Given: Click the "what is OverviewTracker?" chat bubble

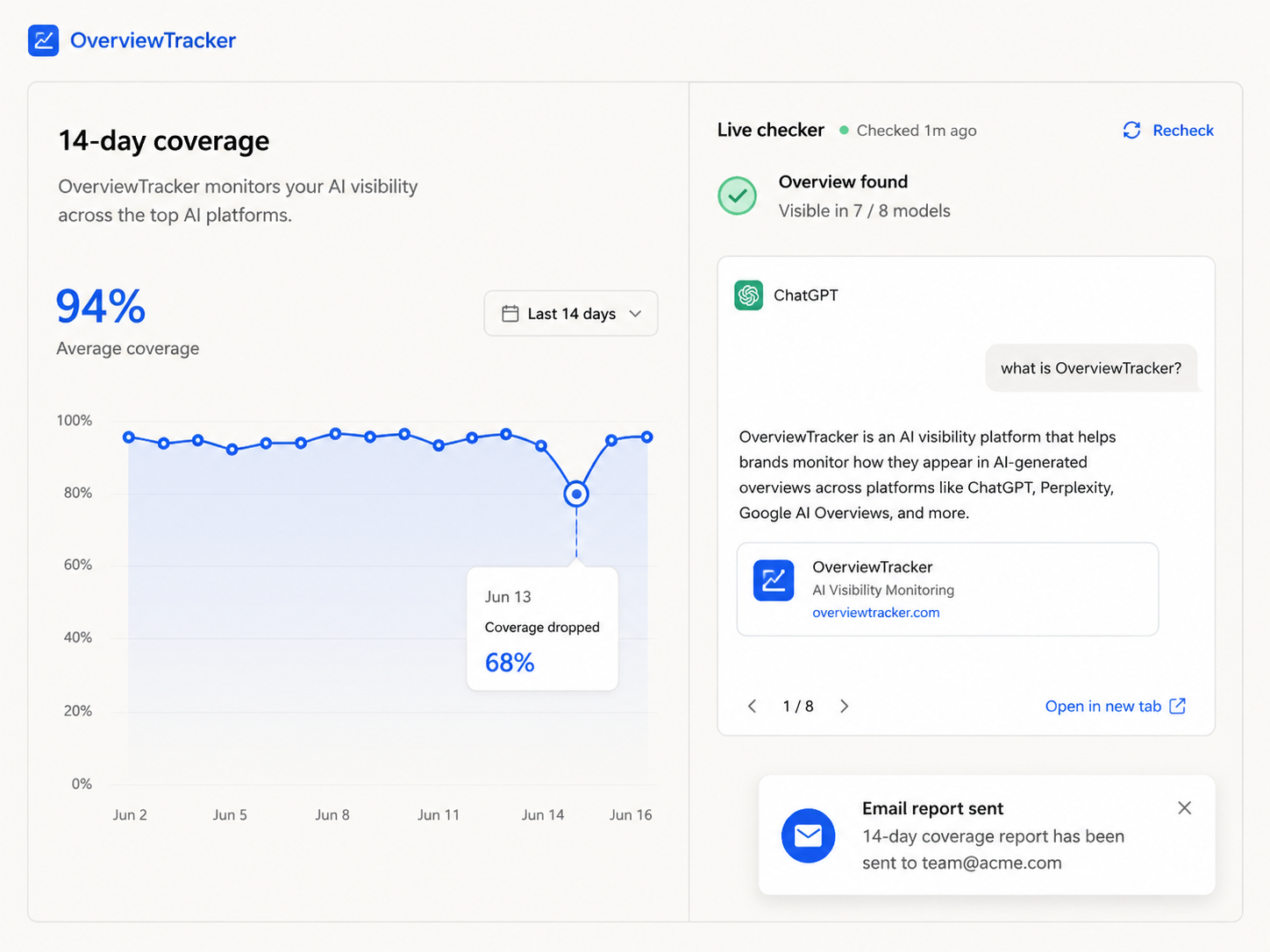Looking at the screenshot, I should click(x=1091, y=368).
